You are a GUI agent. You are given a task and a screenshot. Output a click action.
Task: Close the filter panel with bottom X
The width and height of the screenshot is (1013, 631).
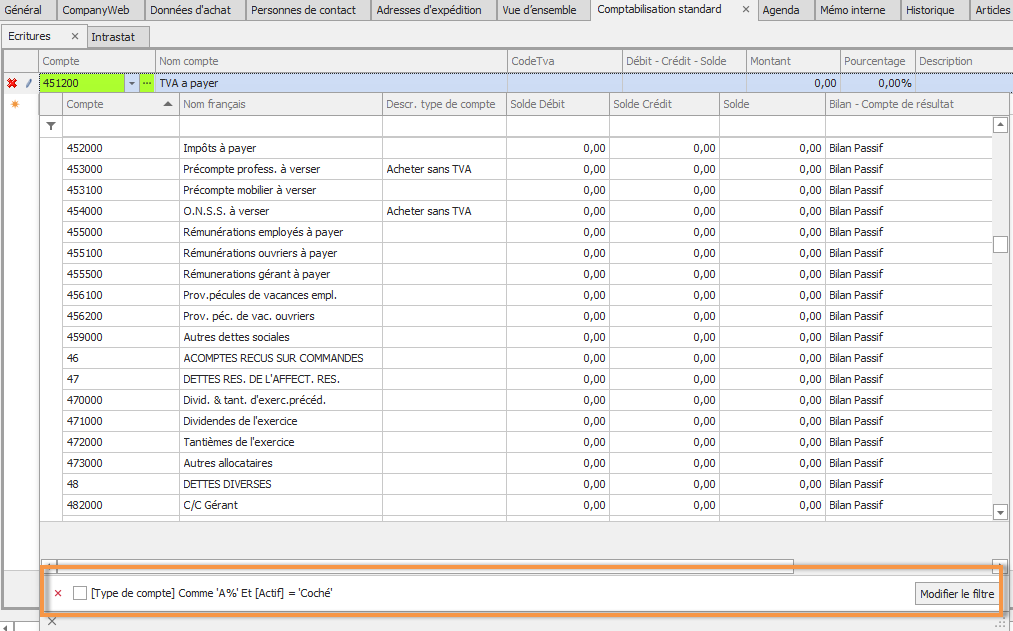click(52, 621)
